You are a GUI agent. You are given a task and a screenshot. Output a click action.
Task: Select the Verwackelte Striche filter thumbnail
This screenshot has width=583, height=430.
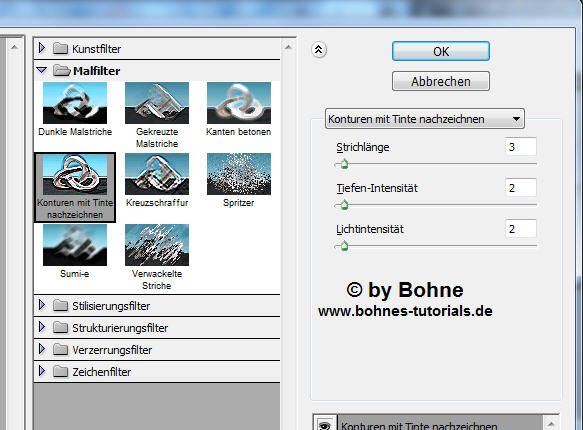[x=157, y=245]
